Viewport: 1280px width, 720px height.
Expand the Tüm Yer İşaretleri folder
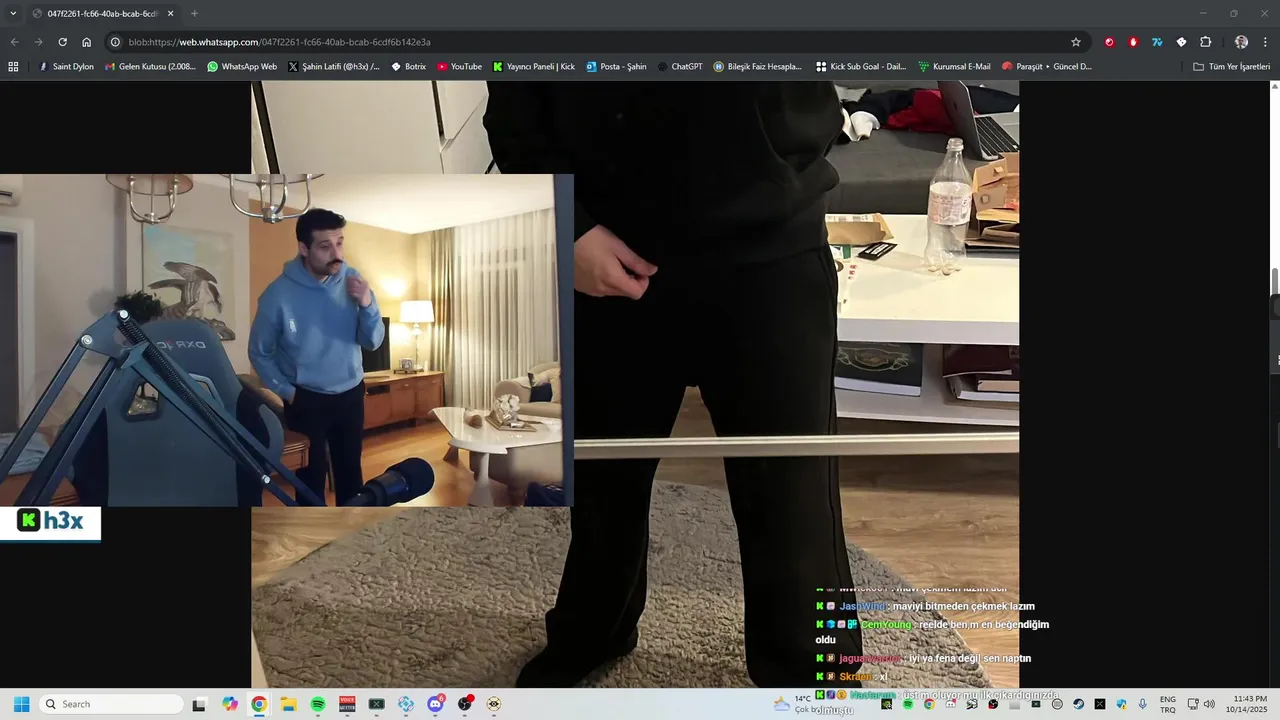tap(1231, 67)
